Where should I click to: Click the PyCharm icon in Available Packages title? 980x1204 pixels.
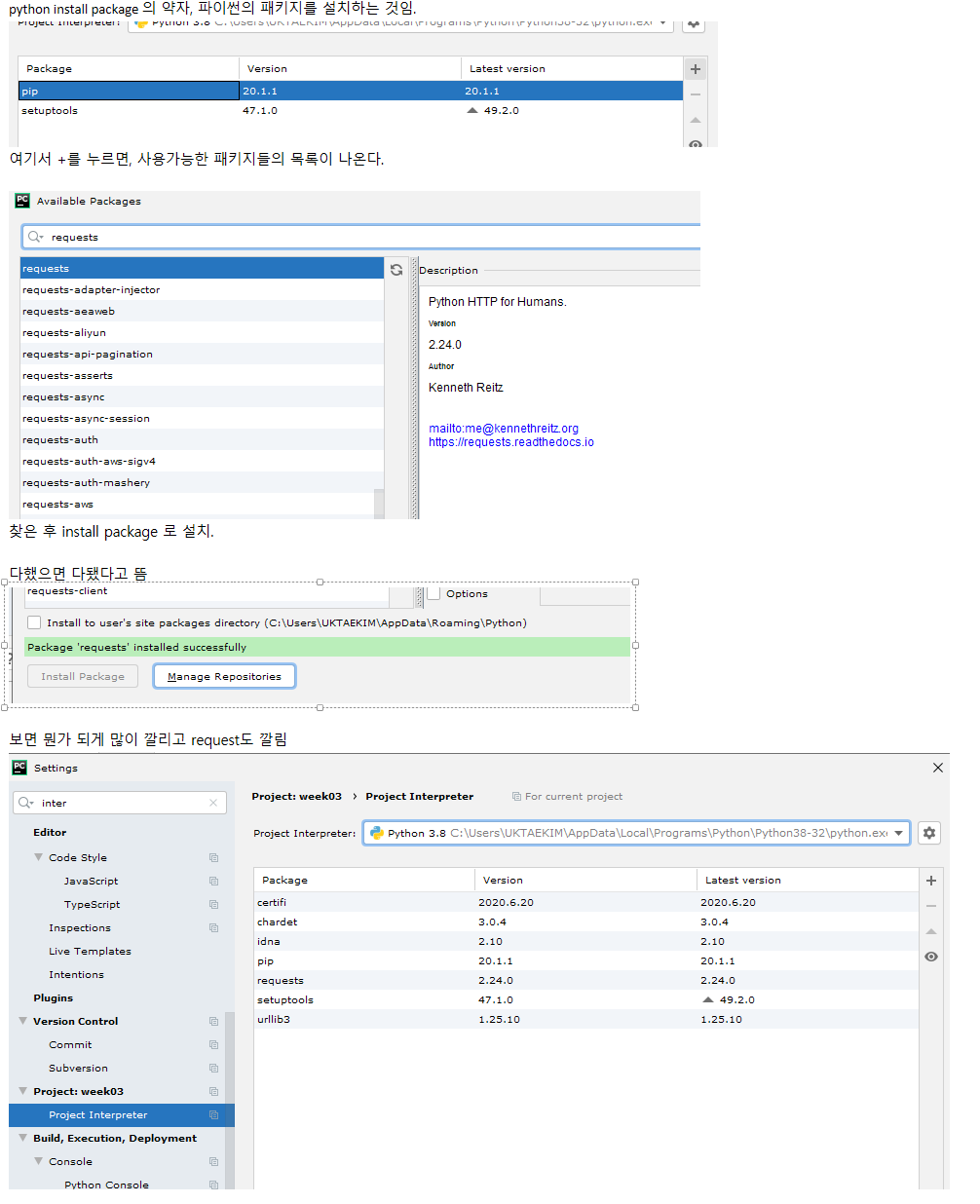pyautogui.click(x=22, y=201)
